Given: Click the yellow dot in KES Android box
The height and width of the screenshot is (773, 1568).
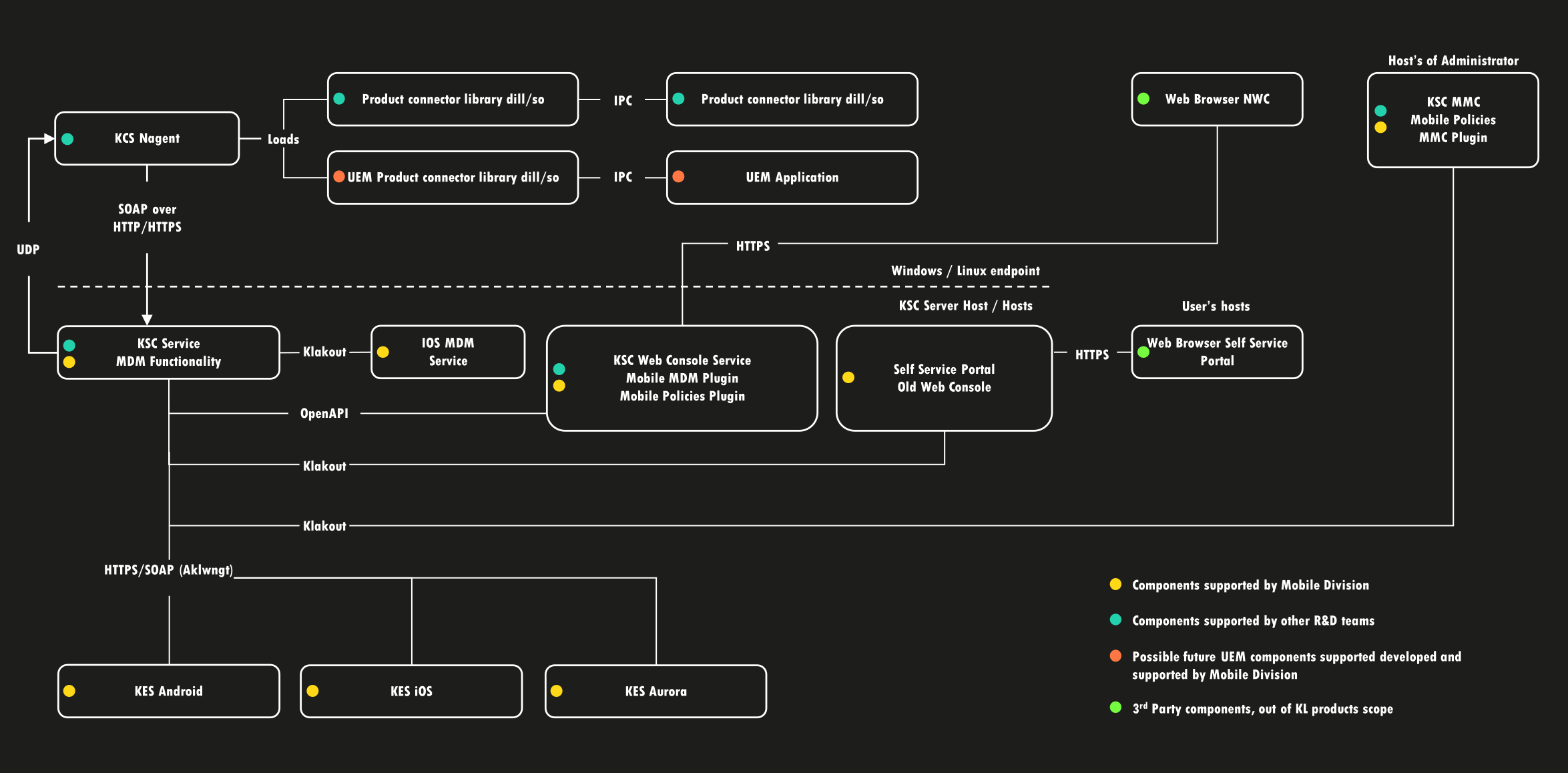Looking at the screenshot, I should click(69, 691).
